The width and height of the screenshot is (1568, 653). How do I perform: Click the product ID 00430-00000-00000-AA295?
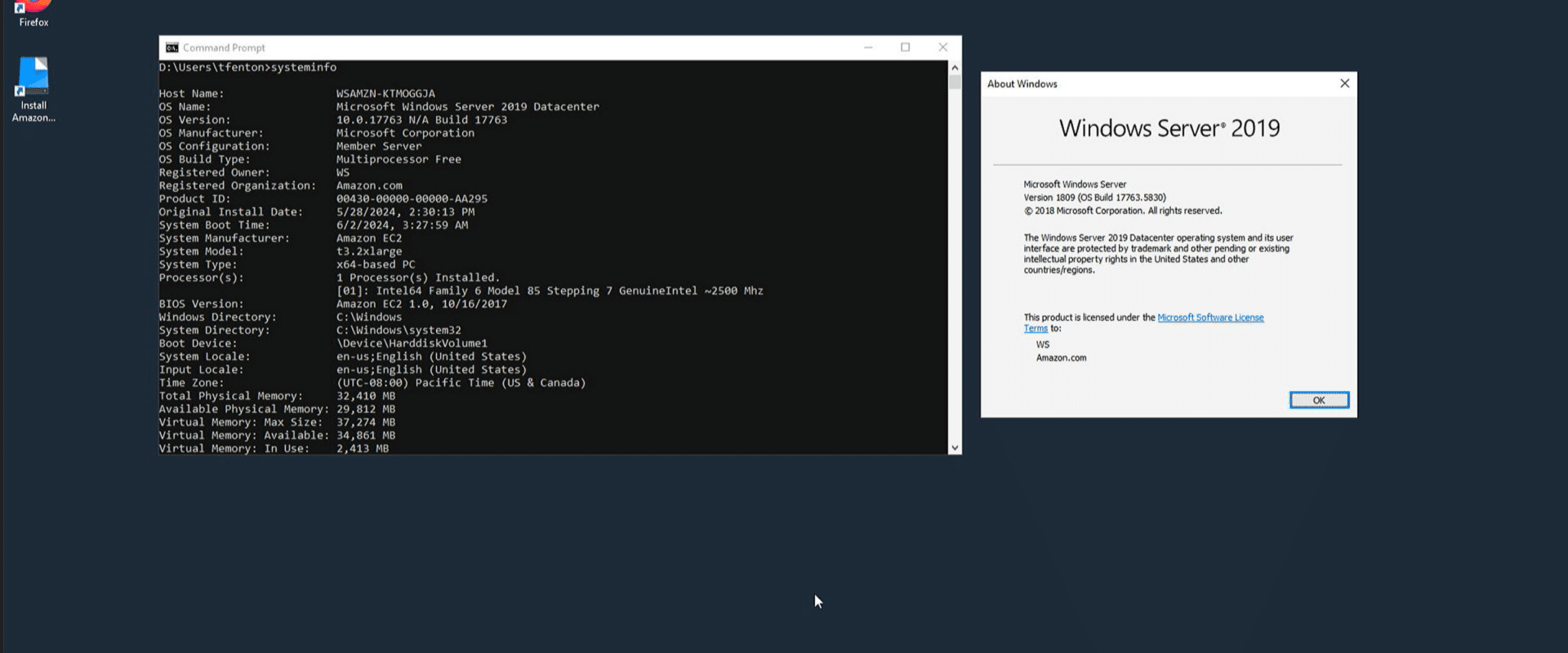[x=412, y=199]
